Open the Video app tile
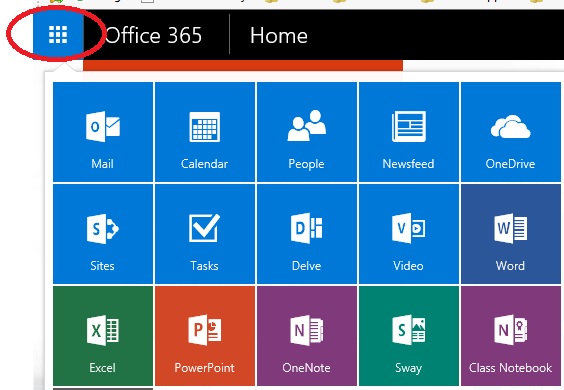 pos(409,234)
